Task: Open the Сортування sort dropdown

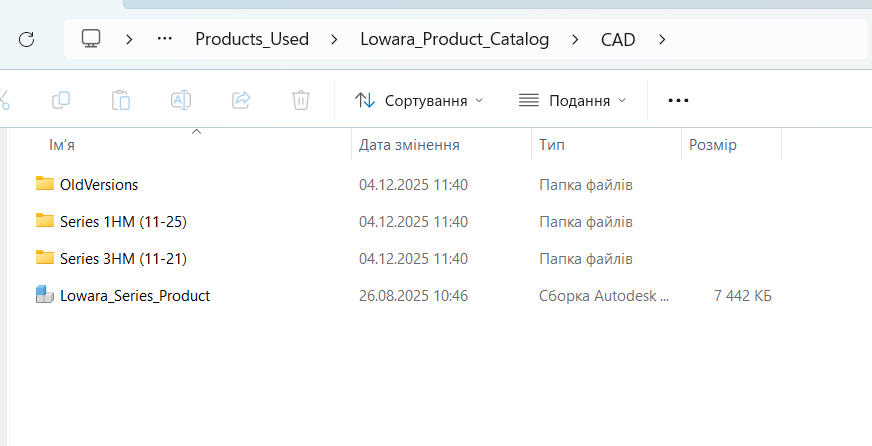Action: point(419,101)
